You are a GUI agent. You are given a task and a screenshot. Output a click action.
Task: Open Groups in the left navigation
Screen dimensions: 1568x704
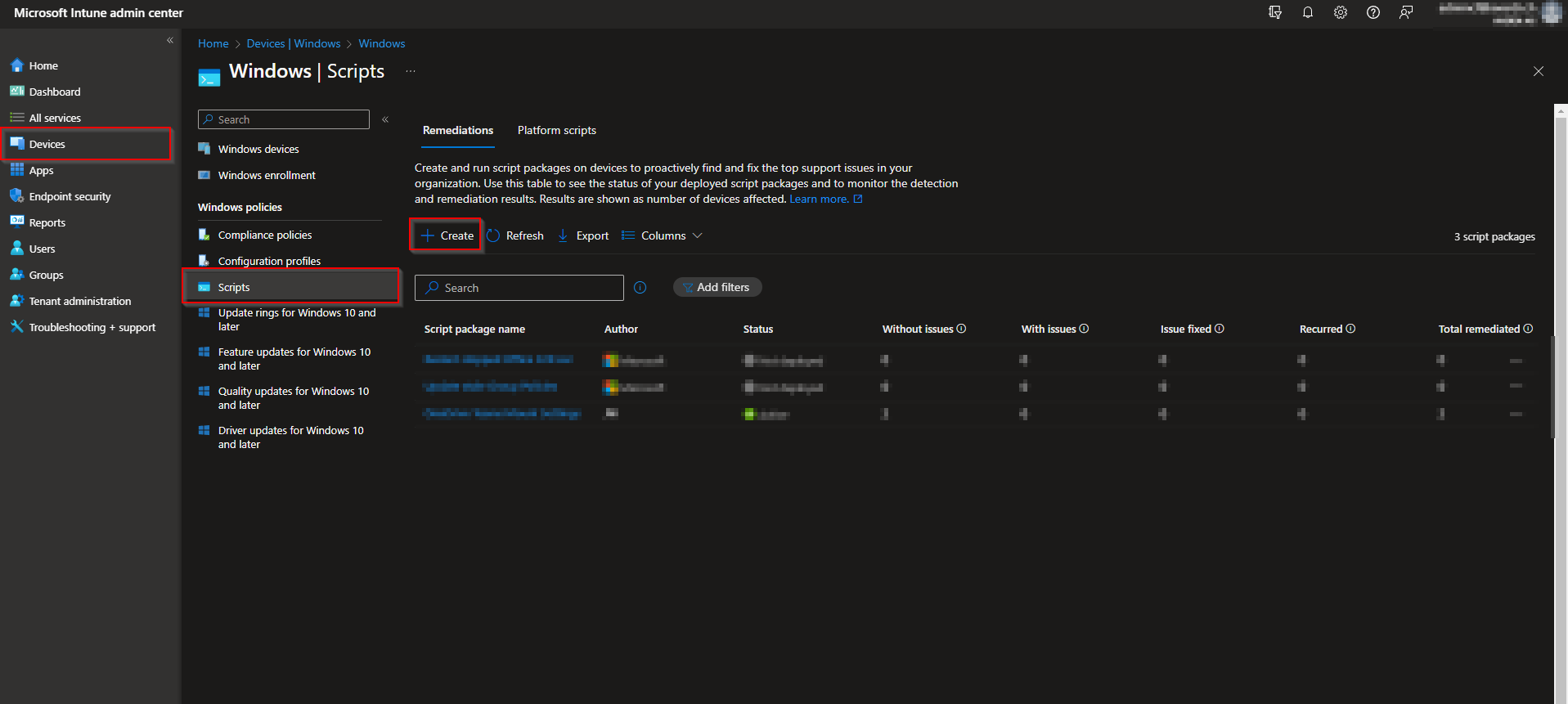click(47, 275)
